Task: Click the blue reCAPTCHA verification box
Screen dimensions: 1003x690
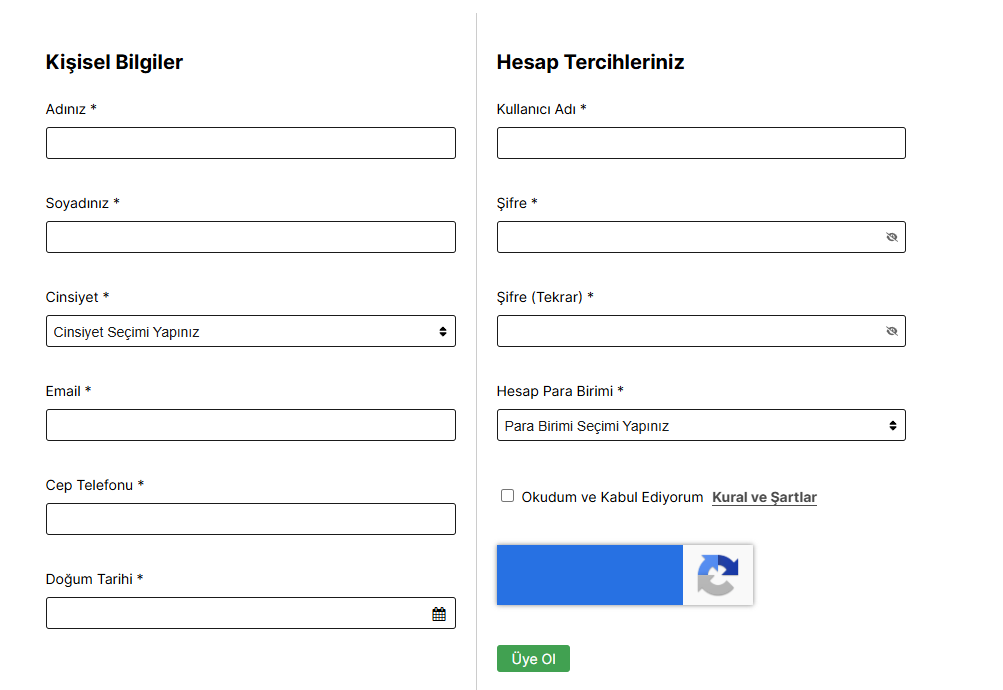Action: (x=590, y=575)
